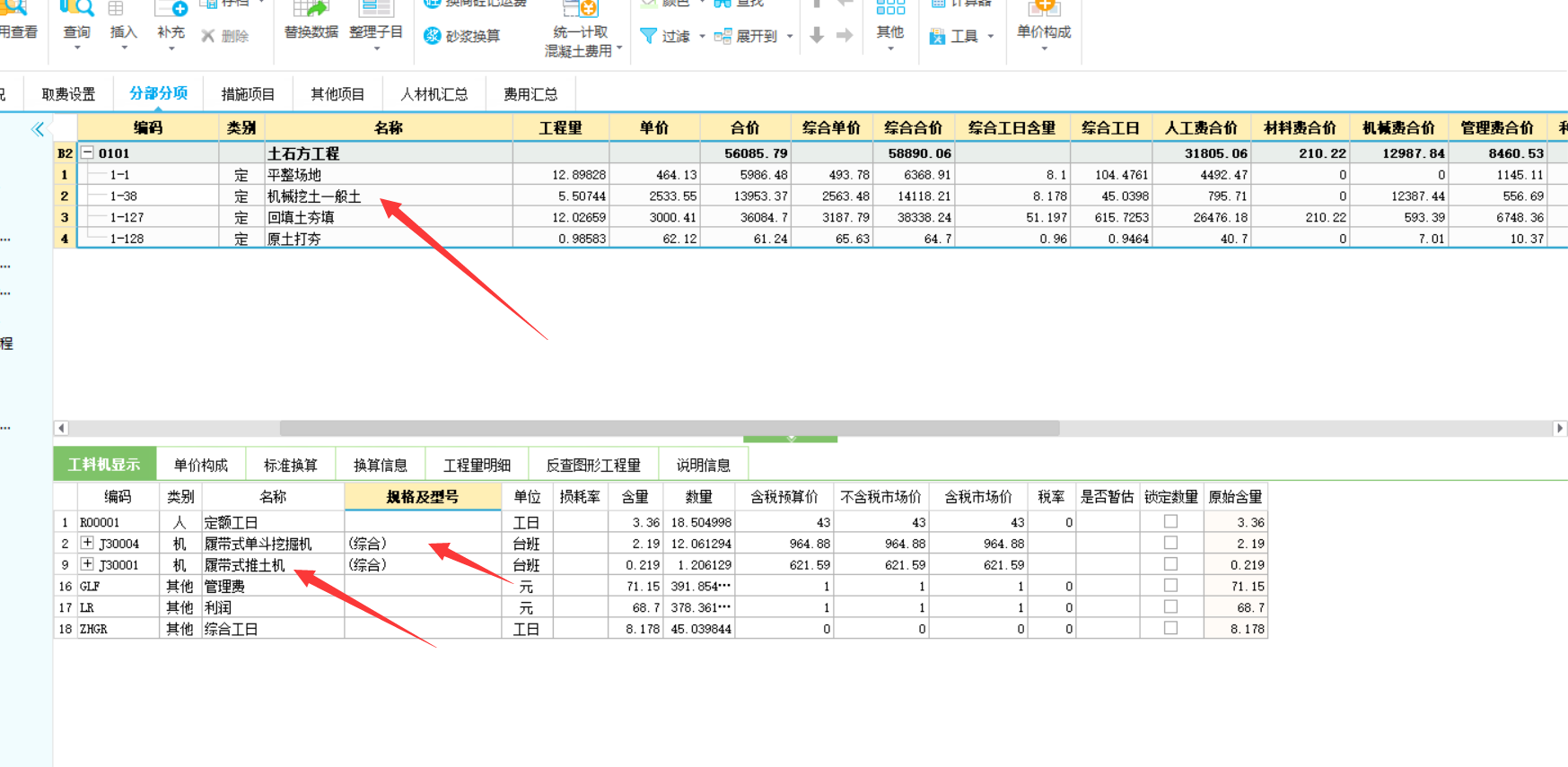Click the 插入 table icon
The width and height of the screenshot is (1568, 767).
(x=116, y=9)
